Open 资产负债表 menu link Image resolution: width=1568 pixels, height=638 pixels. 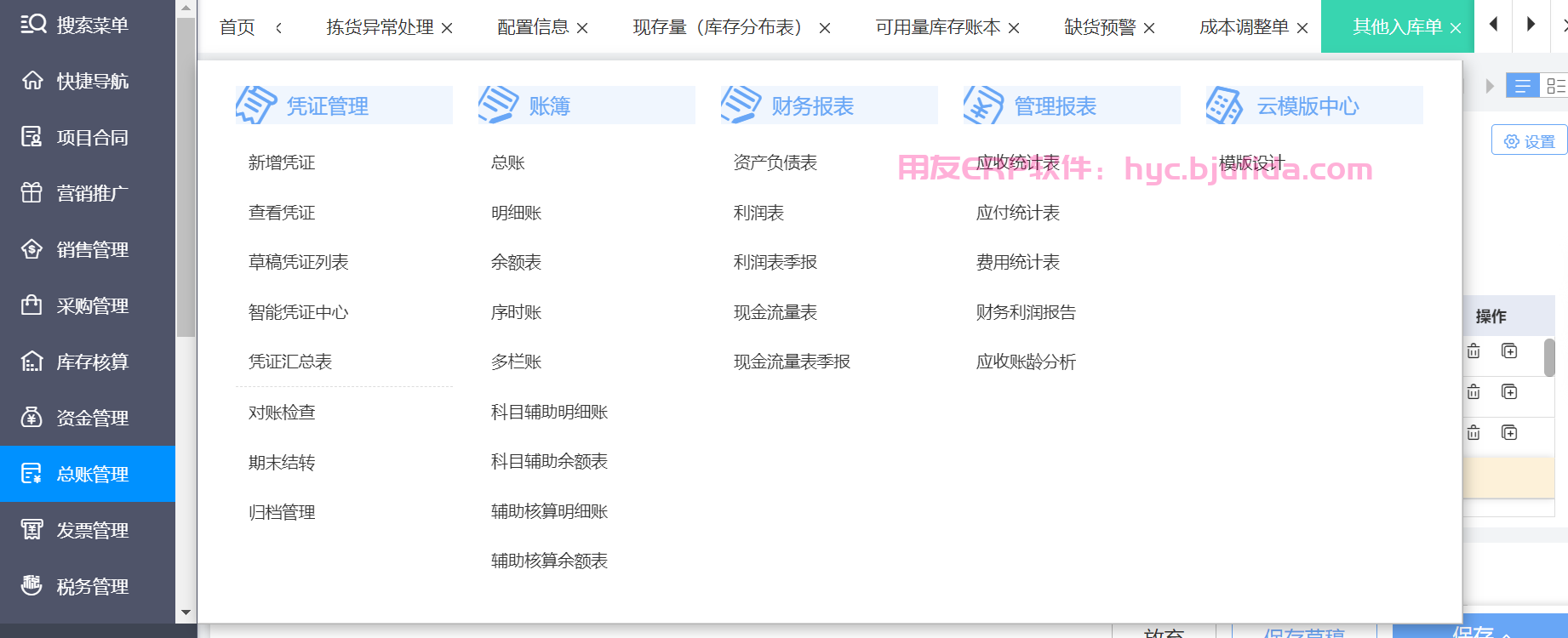775,162
